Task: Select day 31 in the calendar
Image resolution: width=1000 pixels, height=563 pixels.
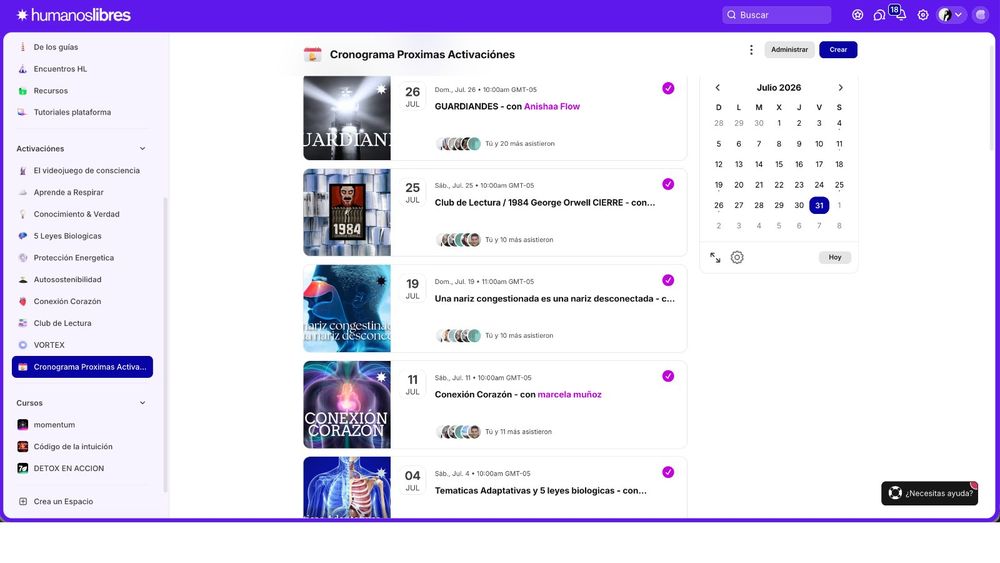Action: 819,205
